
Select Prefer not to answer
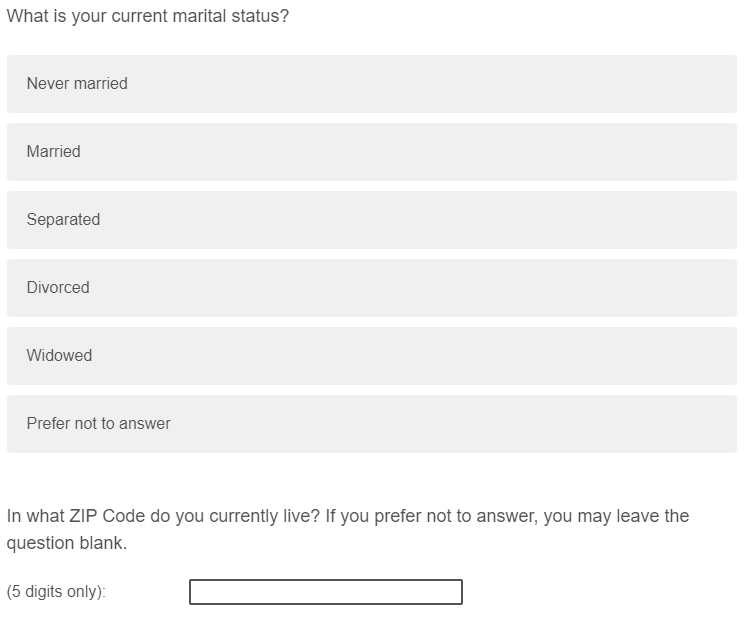point(371,424)
